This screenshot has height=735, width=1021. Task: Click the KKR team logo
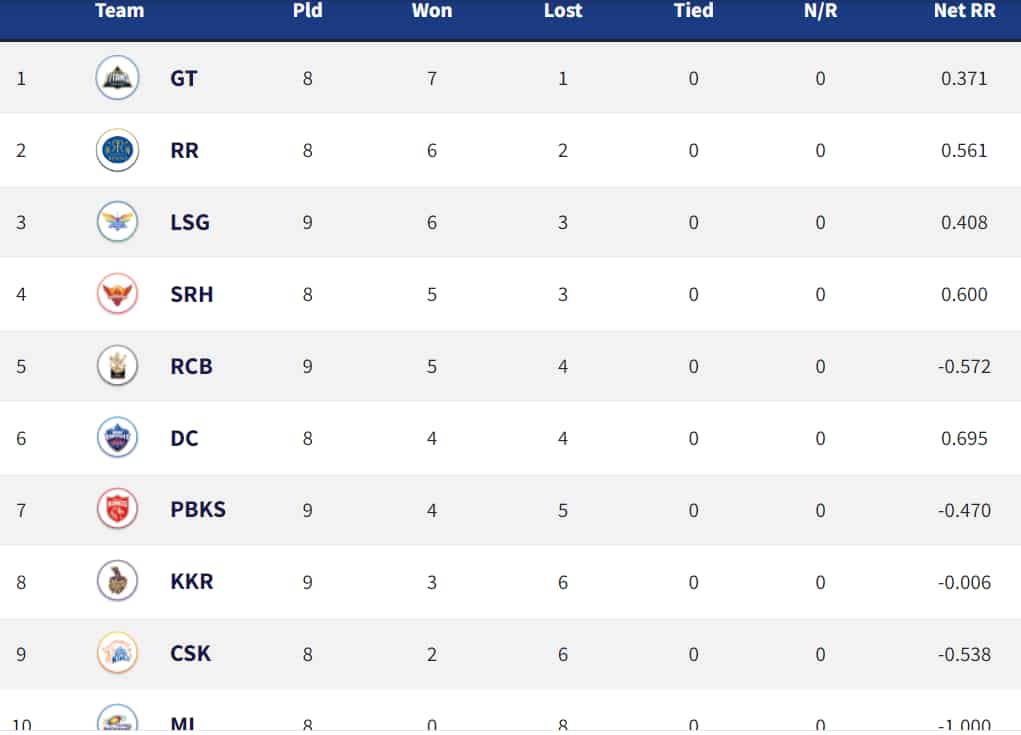[x=117, y=582]
